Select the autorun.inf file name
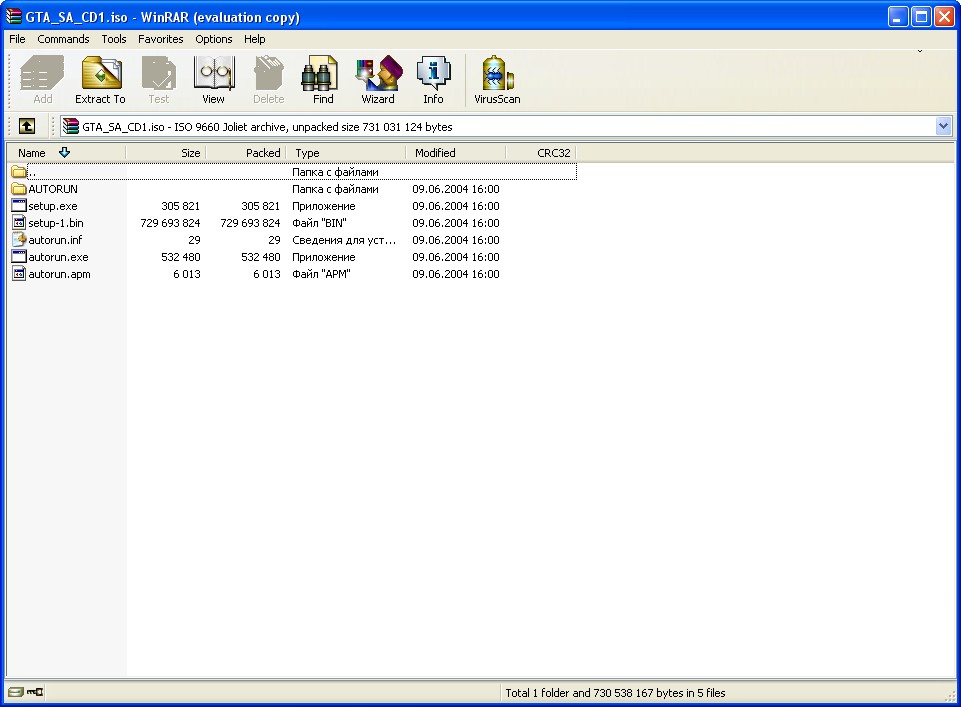The width and height of the screenshot is (961, 707). coord(55,240)
